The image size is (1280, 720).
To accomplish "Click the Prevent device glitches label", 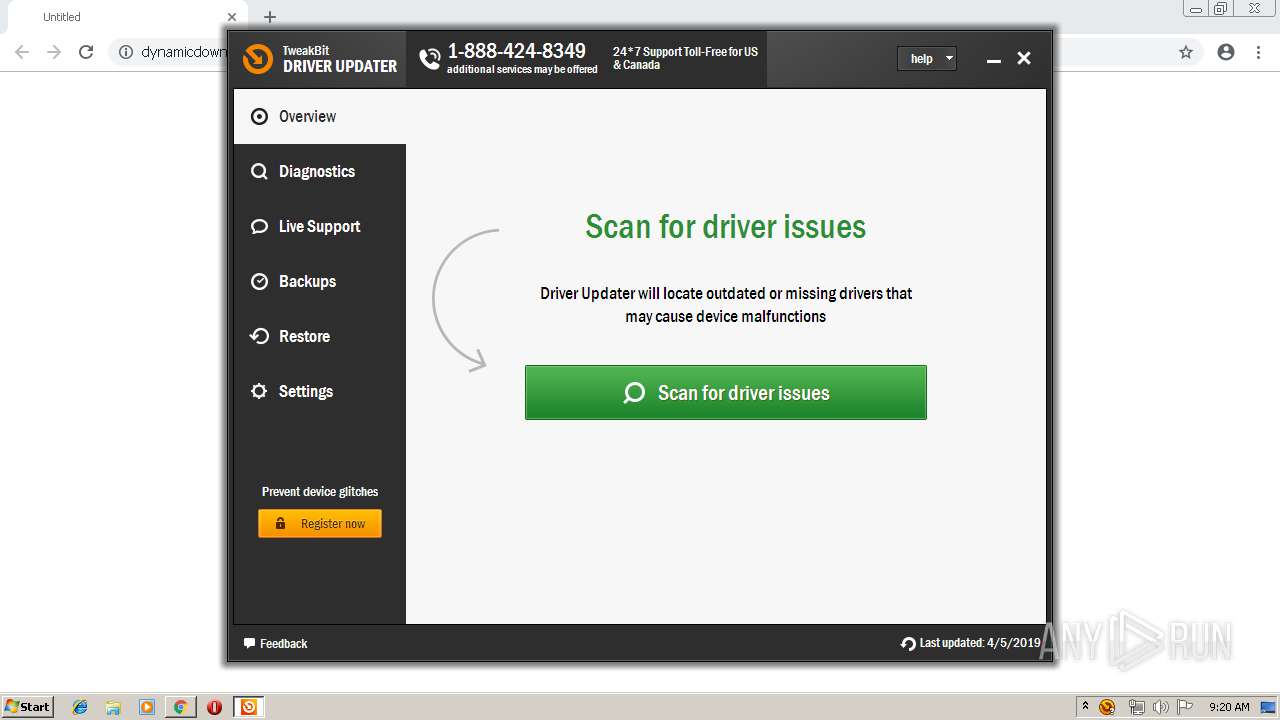I will (x=320, y=491).
